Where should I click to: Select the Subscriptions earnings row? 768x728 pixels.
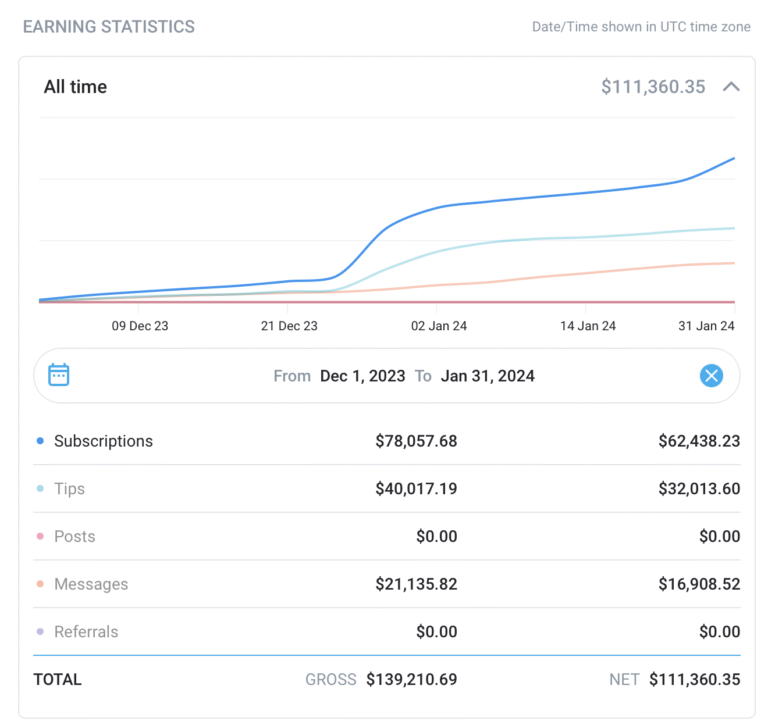103,441
